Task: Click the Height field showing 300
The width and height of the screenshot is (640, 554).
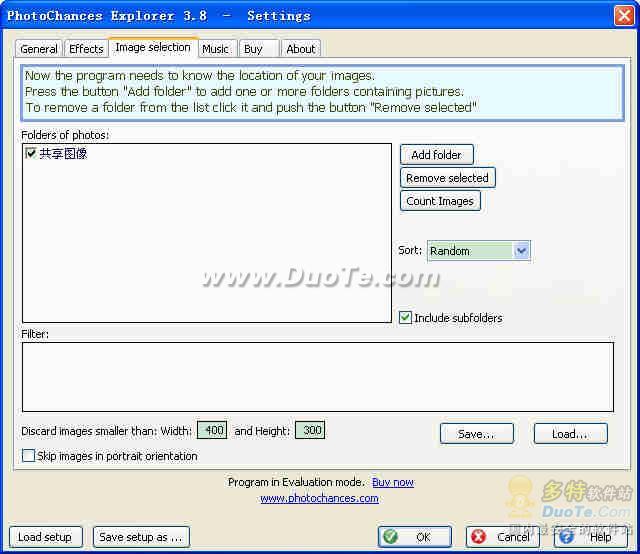Action: pyautogui.click(x=310, y=430)
